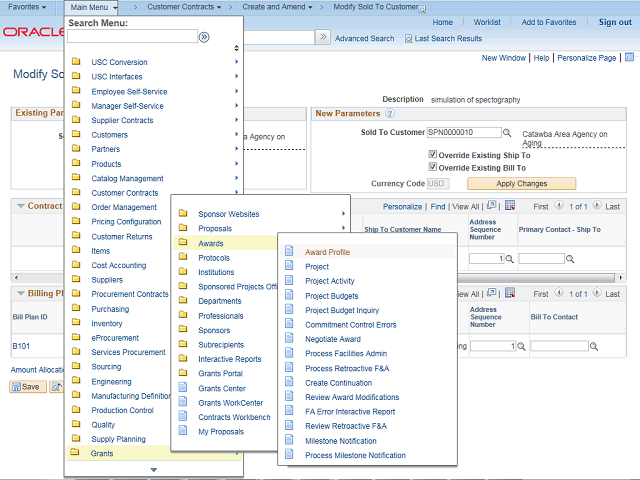Click the lookup icon for Primary Contact - Ship To
The height and width of the screenshot is (480, 640).
570,259
